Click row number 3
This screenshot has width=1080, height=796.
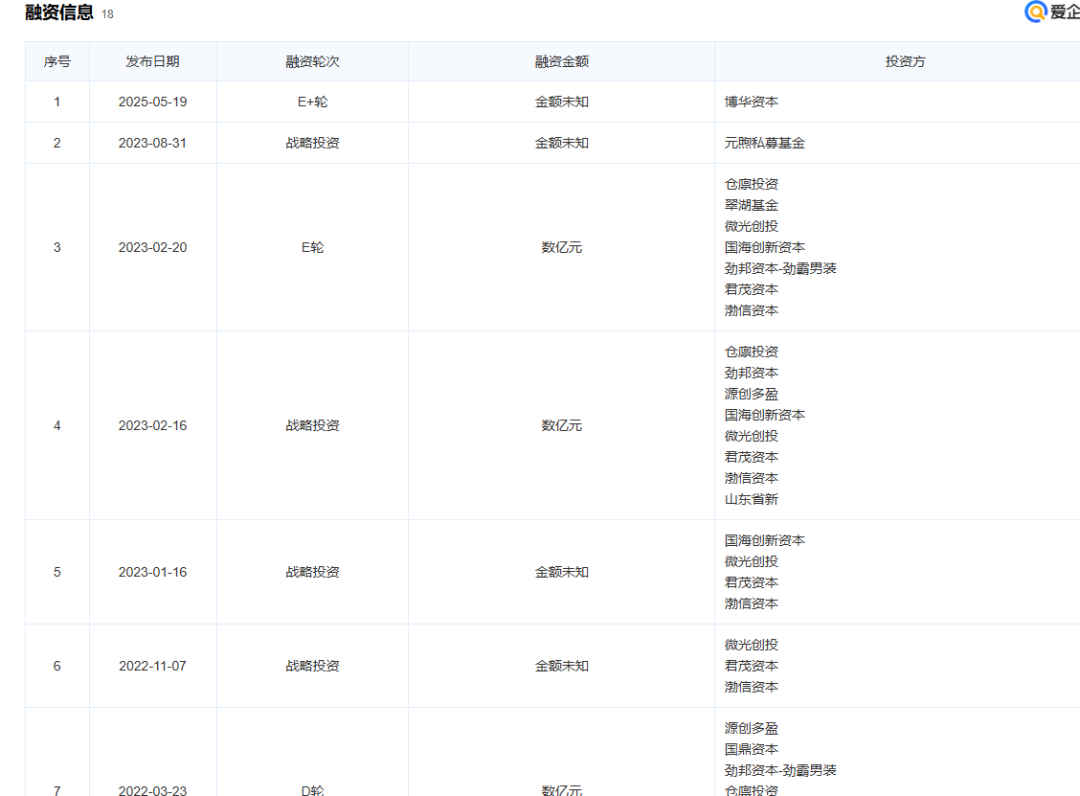(x=57, y=247)
